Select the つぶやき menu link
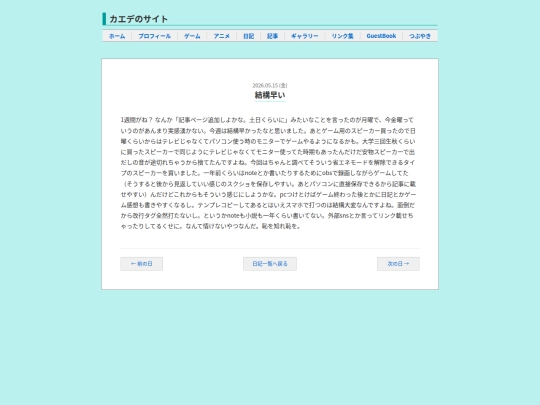The width and height of the screenshot is (540, 405). 420,36
